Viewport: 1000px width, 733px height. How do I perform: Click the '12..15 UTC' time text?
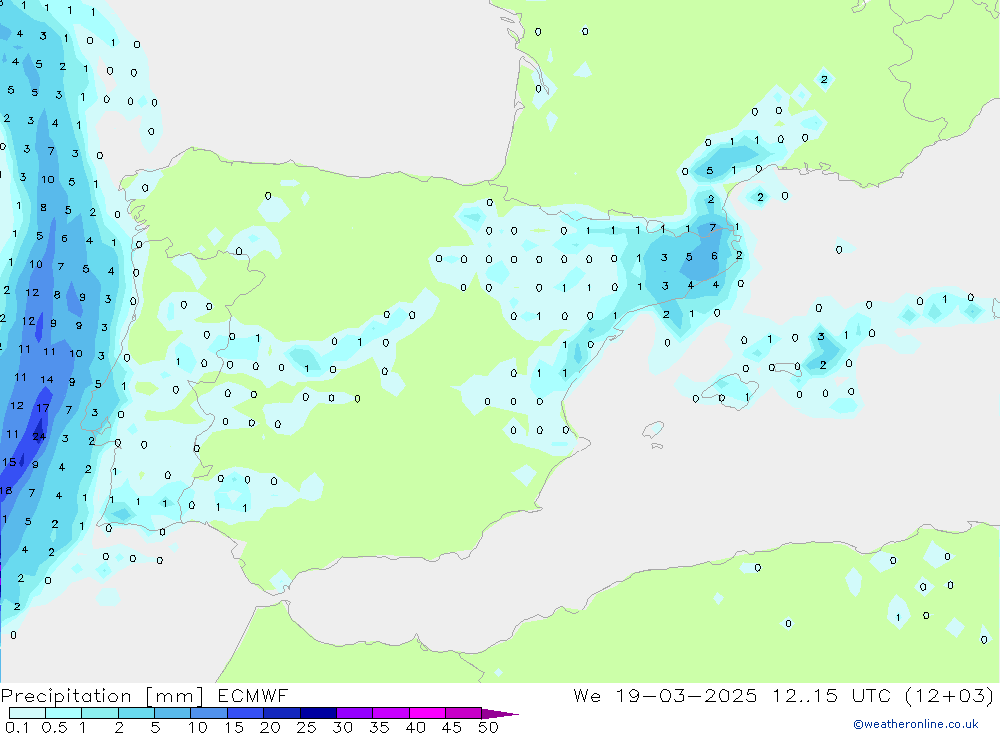(831, 696)
